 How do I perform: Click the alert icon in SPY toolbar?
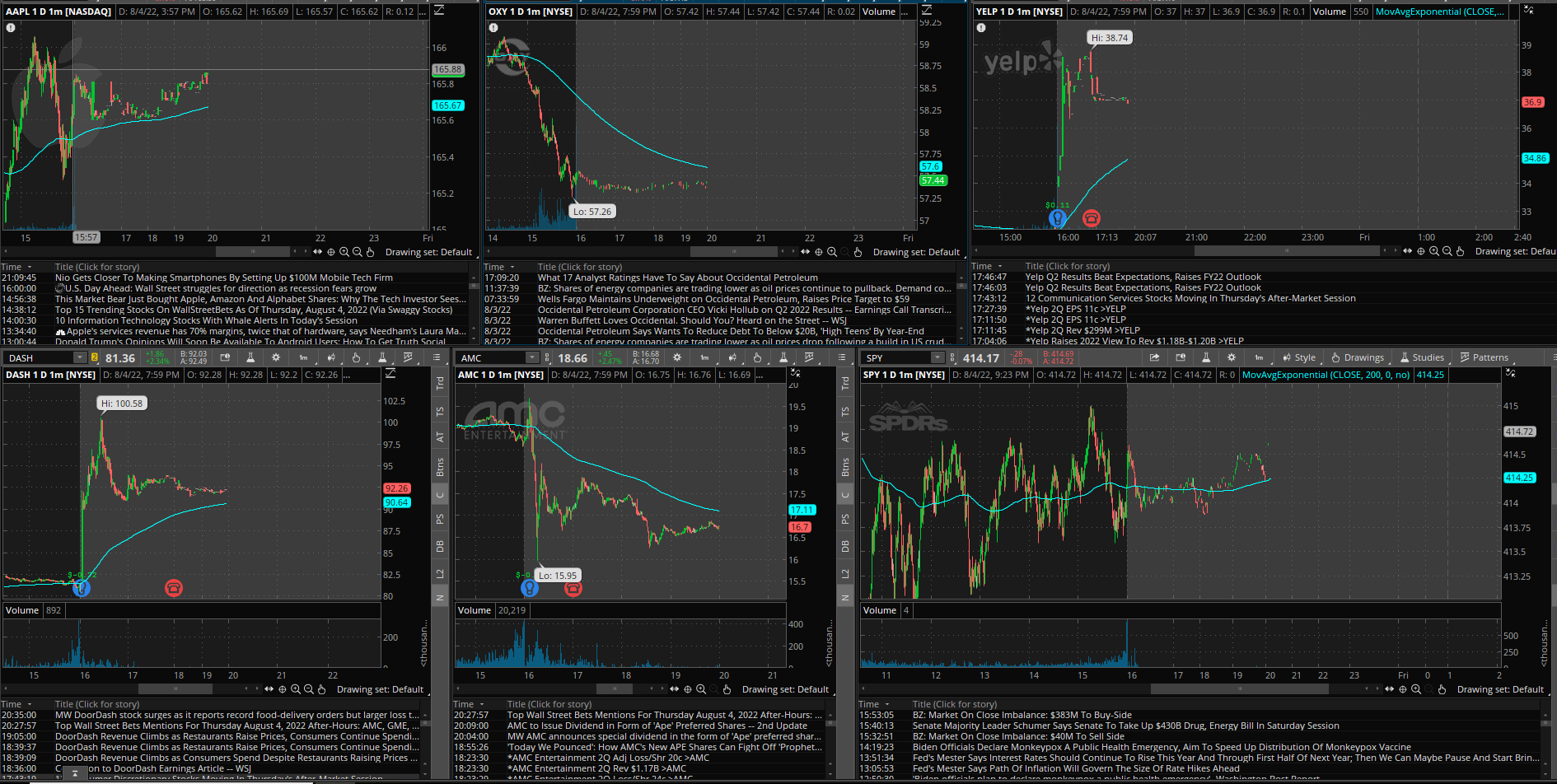[1181, 357]
